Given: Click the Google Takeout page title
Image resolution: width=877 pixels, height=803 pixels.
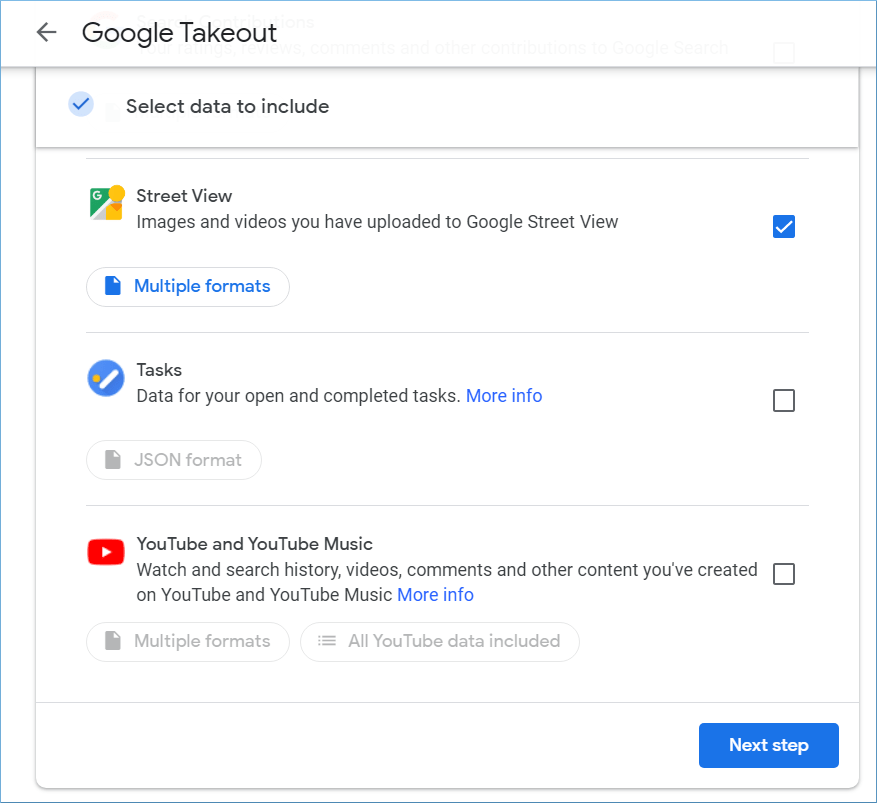Looking at the screenshot, I should click(x=179, y=33).
